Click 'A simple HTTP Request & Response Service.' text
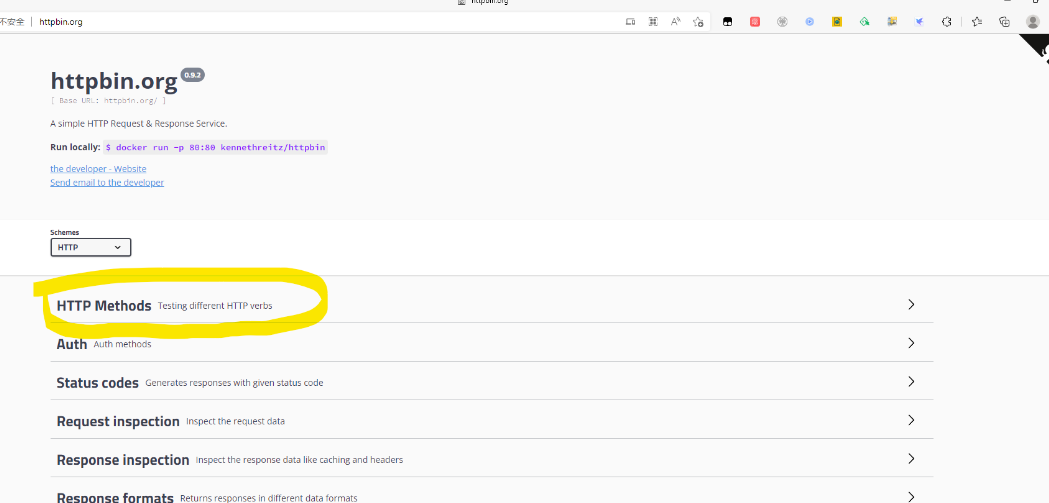1049x503 pixels. coord(138,124)
